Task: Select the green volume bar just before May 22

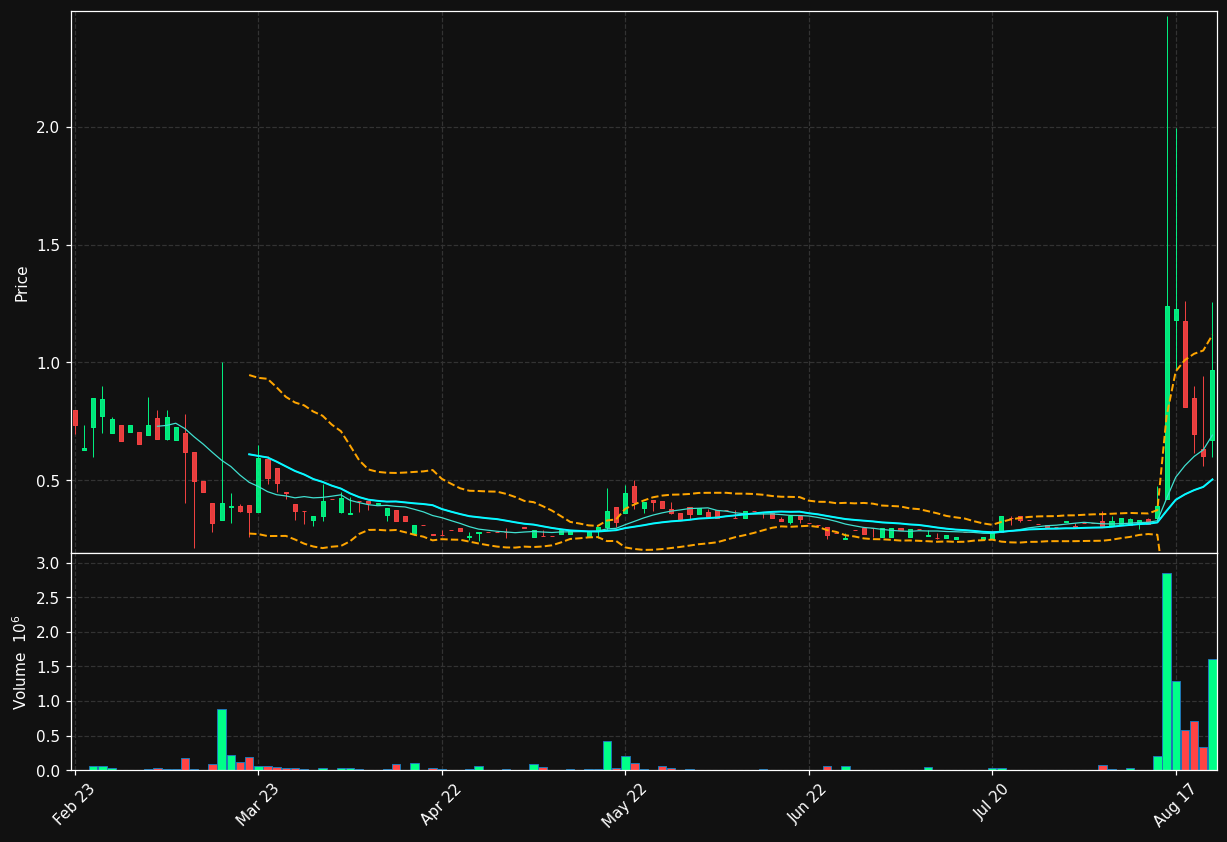Action: click(607, 756)
